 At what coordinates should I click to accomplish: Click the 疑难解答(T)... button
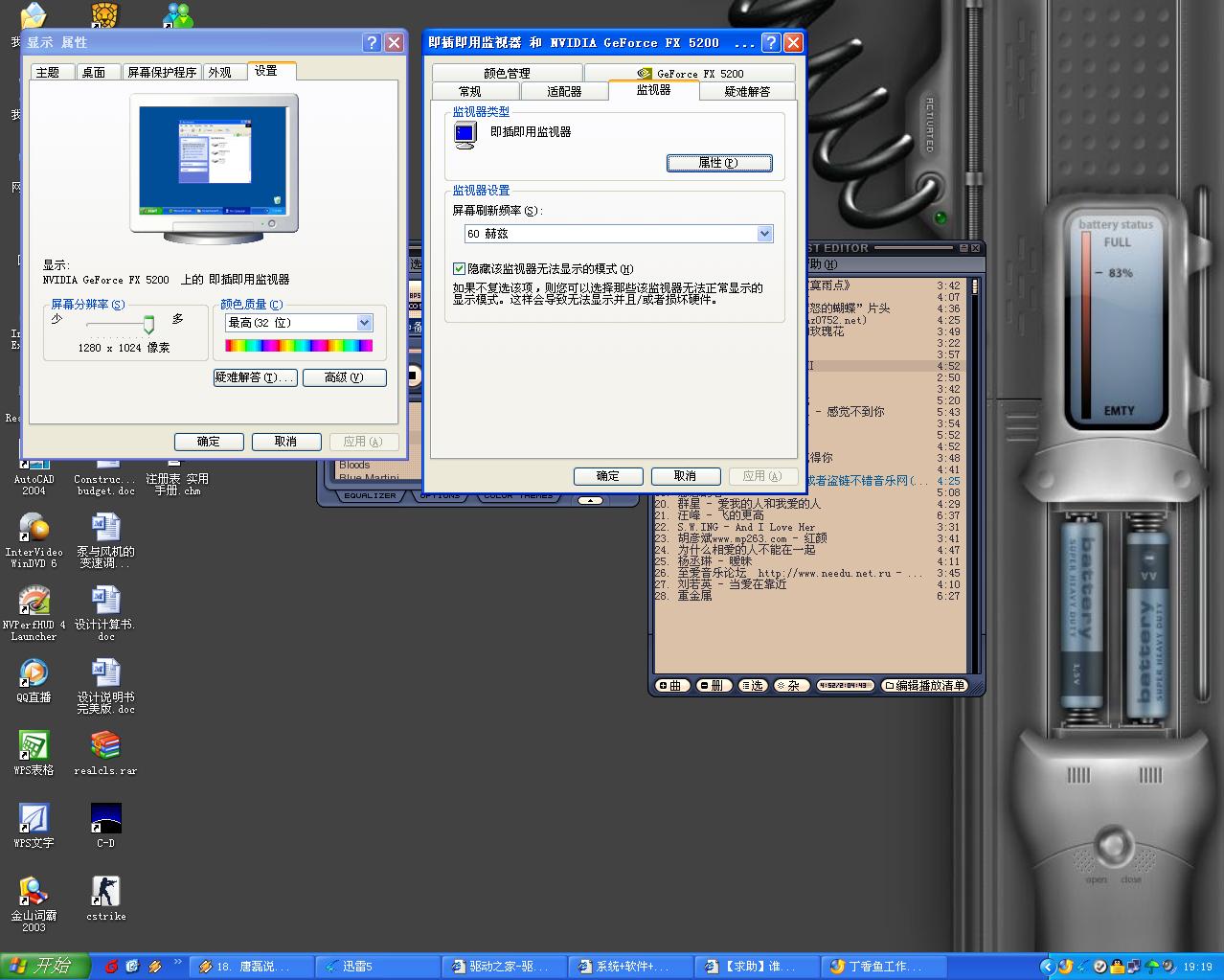click(254, 377)
